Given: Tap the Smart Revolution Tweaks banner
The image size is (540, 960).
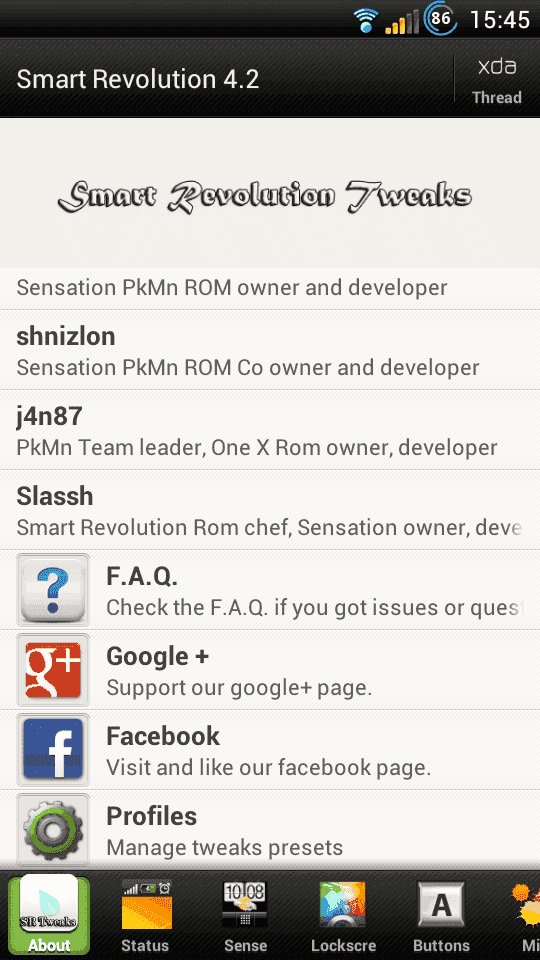Looking at the screenshot, I should (x=265, y=195).
